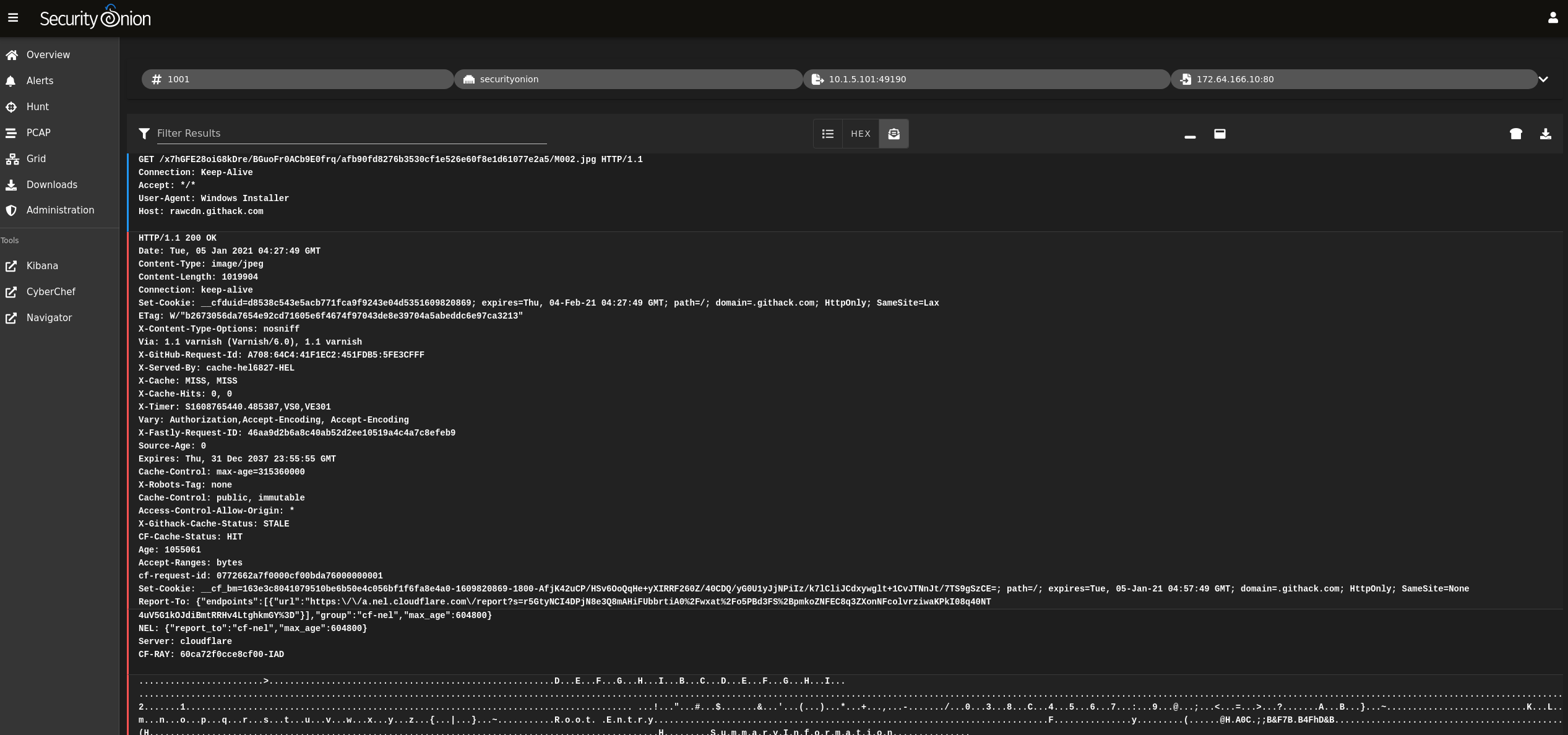Click the Hunt crosshair icon

[x=11, y=107]
